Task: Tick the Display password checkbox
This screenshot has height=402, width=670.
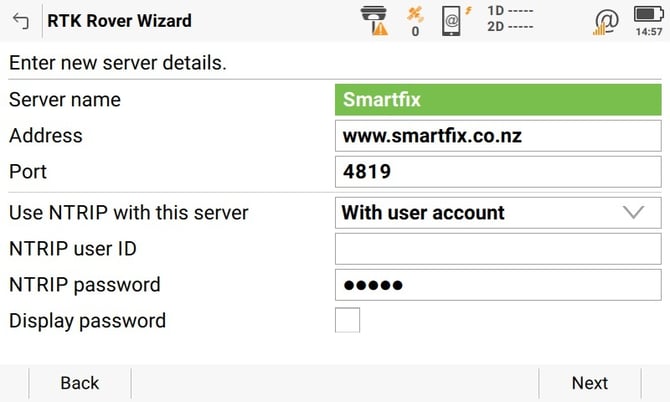Action: (347, 320)
